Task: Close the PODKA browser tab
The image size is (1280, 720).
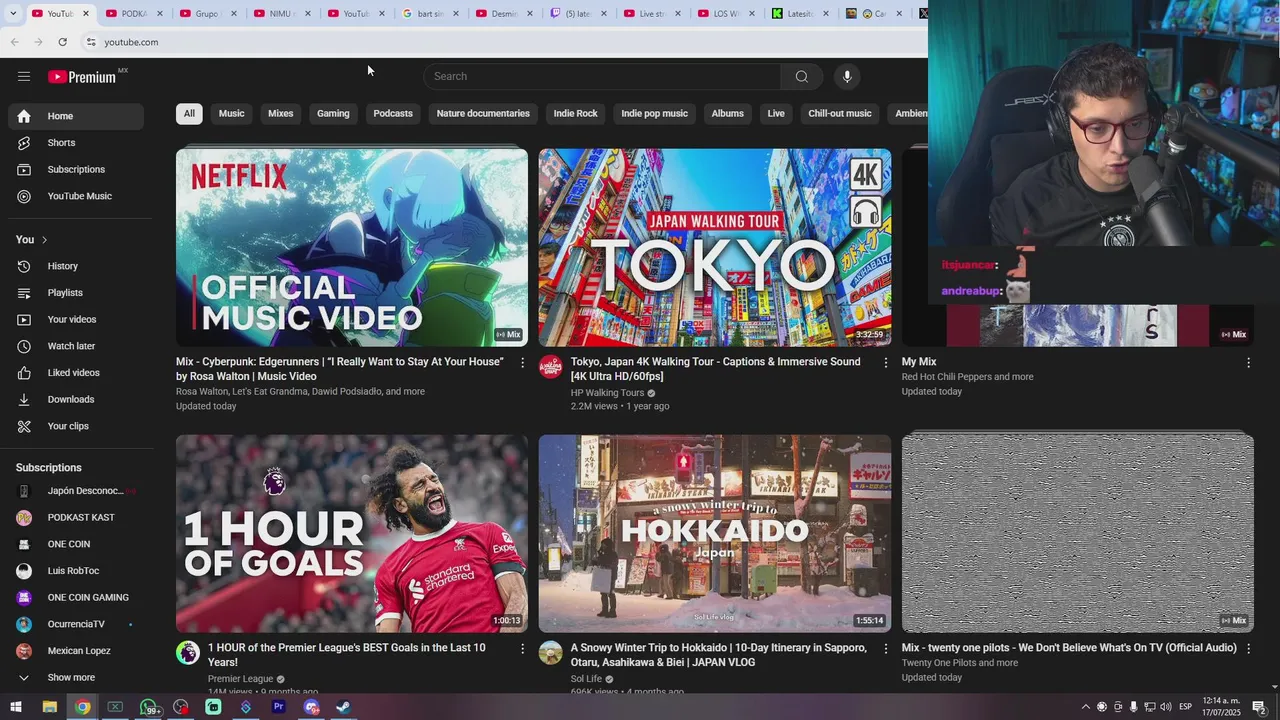Action: tap(159, 14)
